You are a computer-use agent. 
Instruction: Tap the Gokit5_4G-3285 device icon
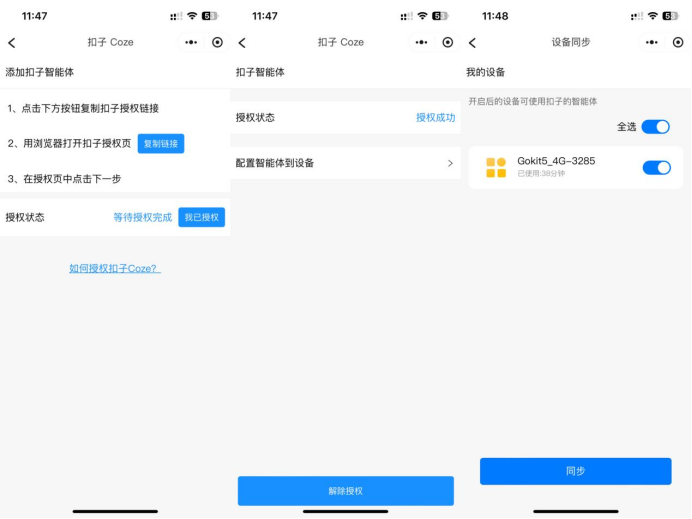(x=496, y=167)
